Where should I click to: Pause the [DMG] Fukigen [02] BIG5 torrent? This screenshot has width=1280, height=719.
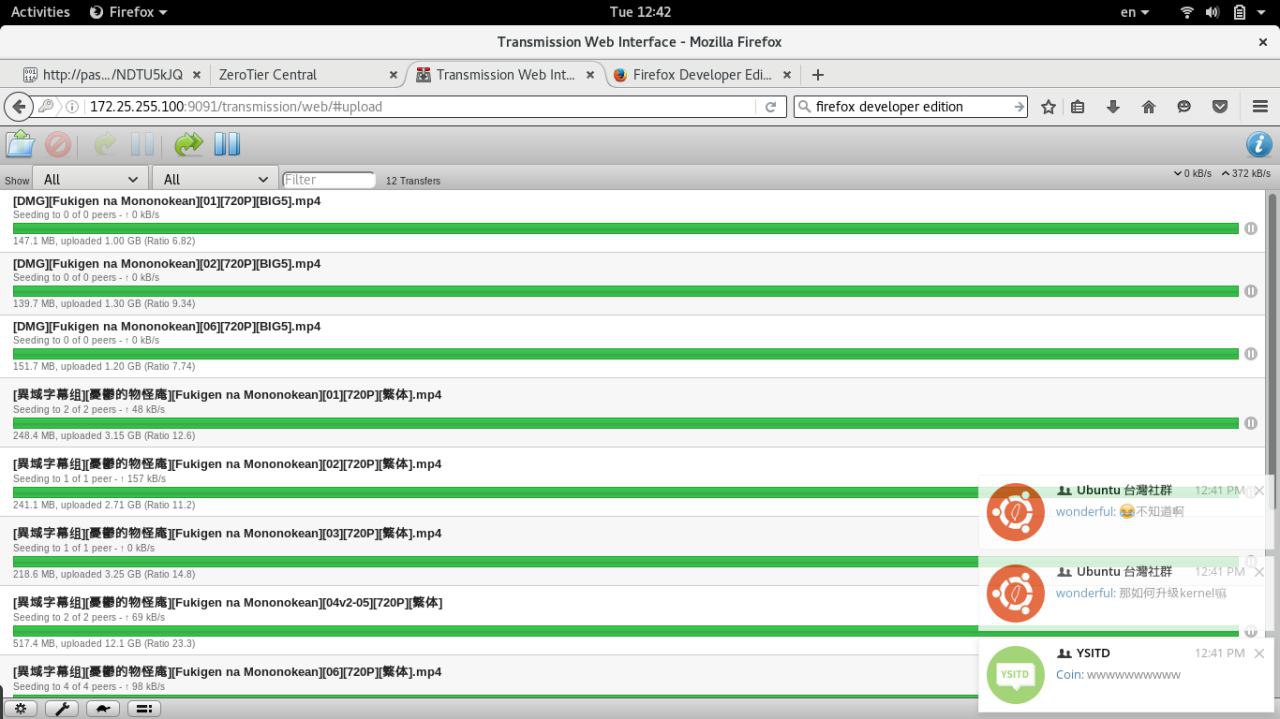(x=1250, y=291)
